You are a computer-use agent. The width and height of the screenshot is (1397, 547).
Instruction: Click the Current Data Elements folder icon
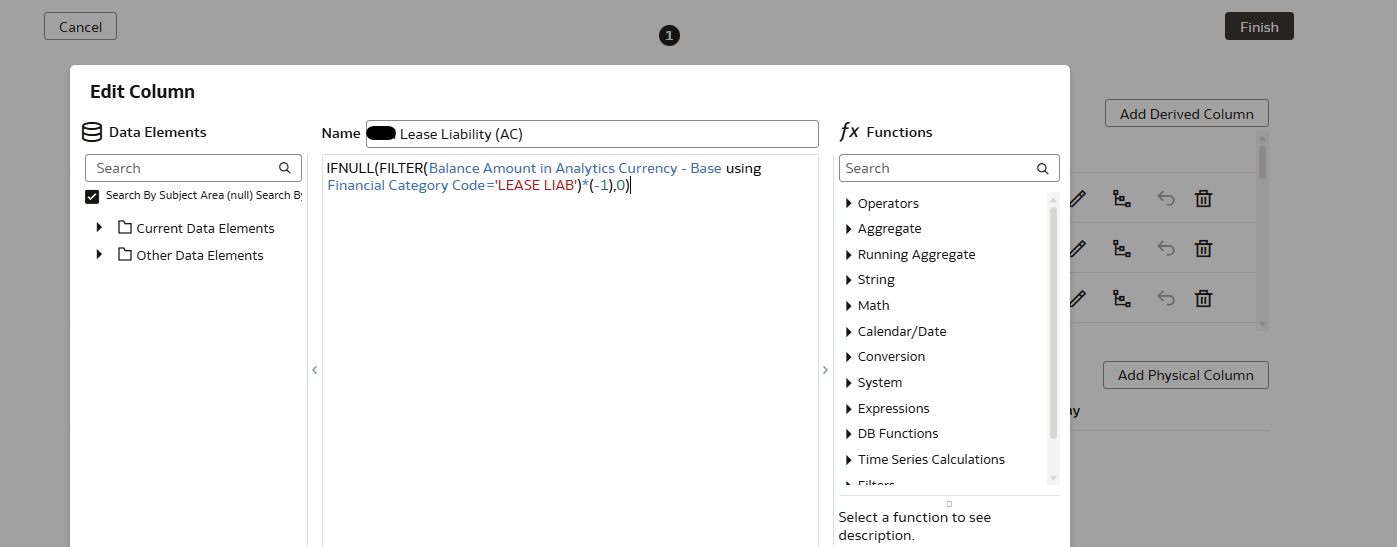[125, 228]
